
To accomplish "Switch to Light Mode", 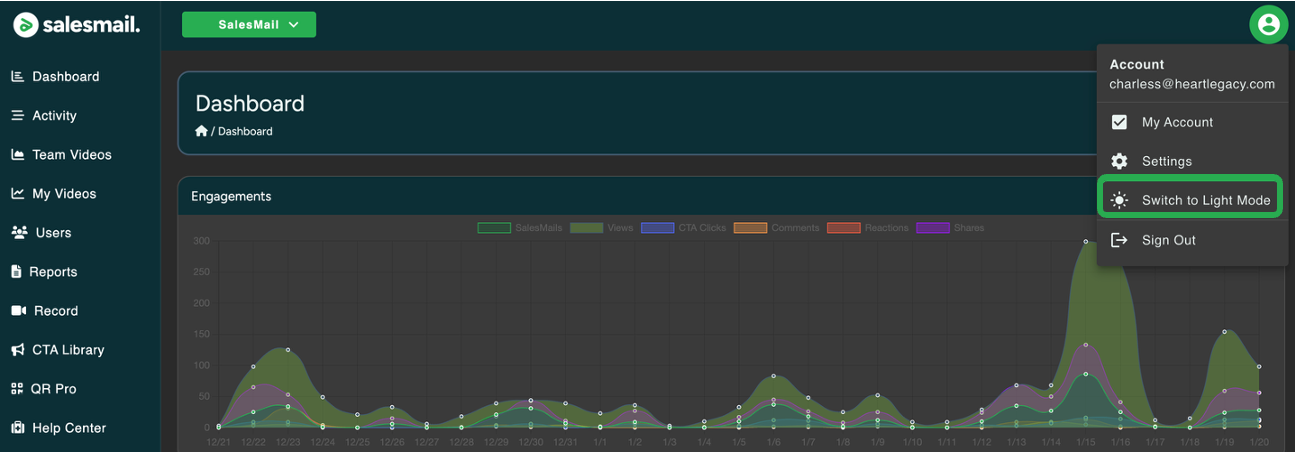I will [x=1189, y=200].
